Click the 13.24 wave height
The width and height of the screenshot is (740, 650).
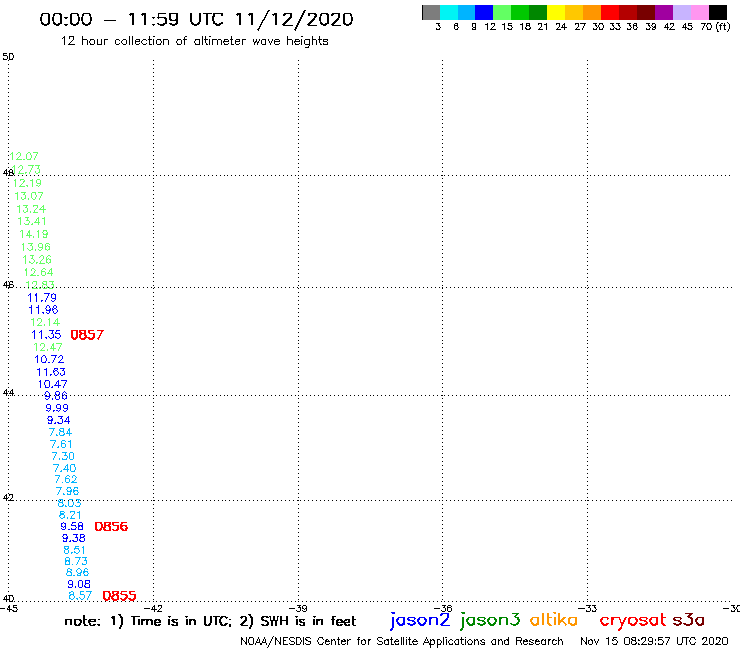tap(31, 209)
